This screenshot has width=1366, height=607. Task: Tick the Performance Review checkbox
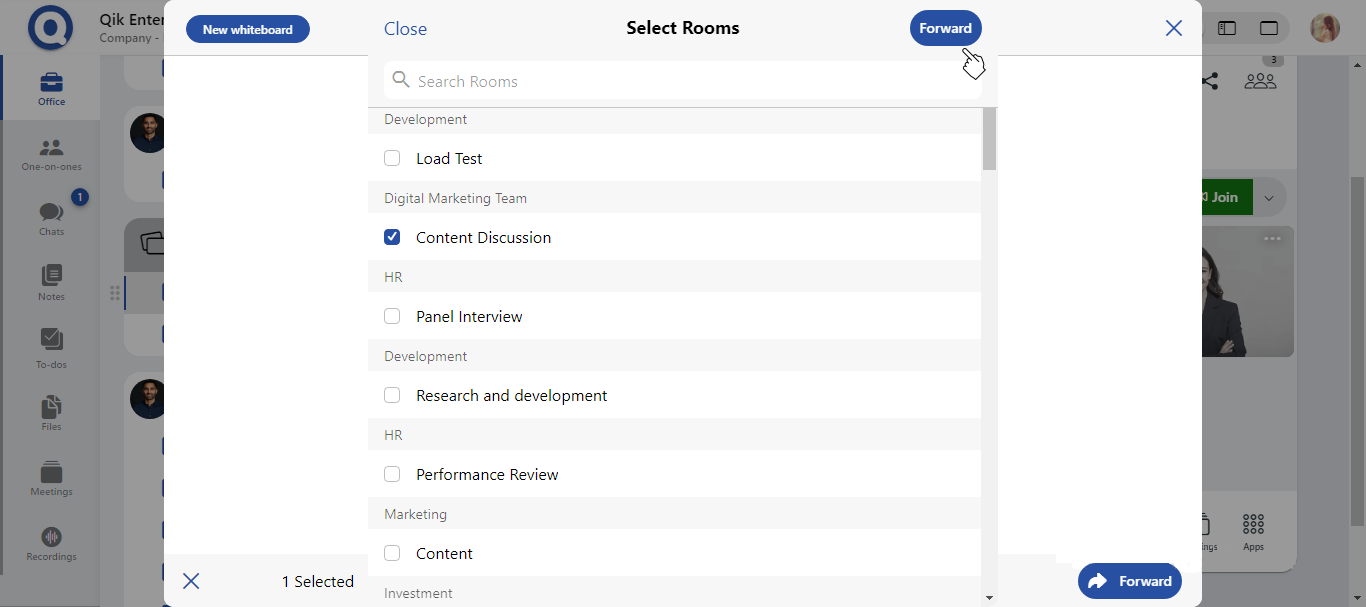tap(392, 474)
